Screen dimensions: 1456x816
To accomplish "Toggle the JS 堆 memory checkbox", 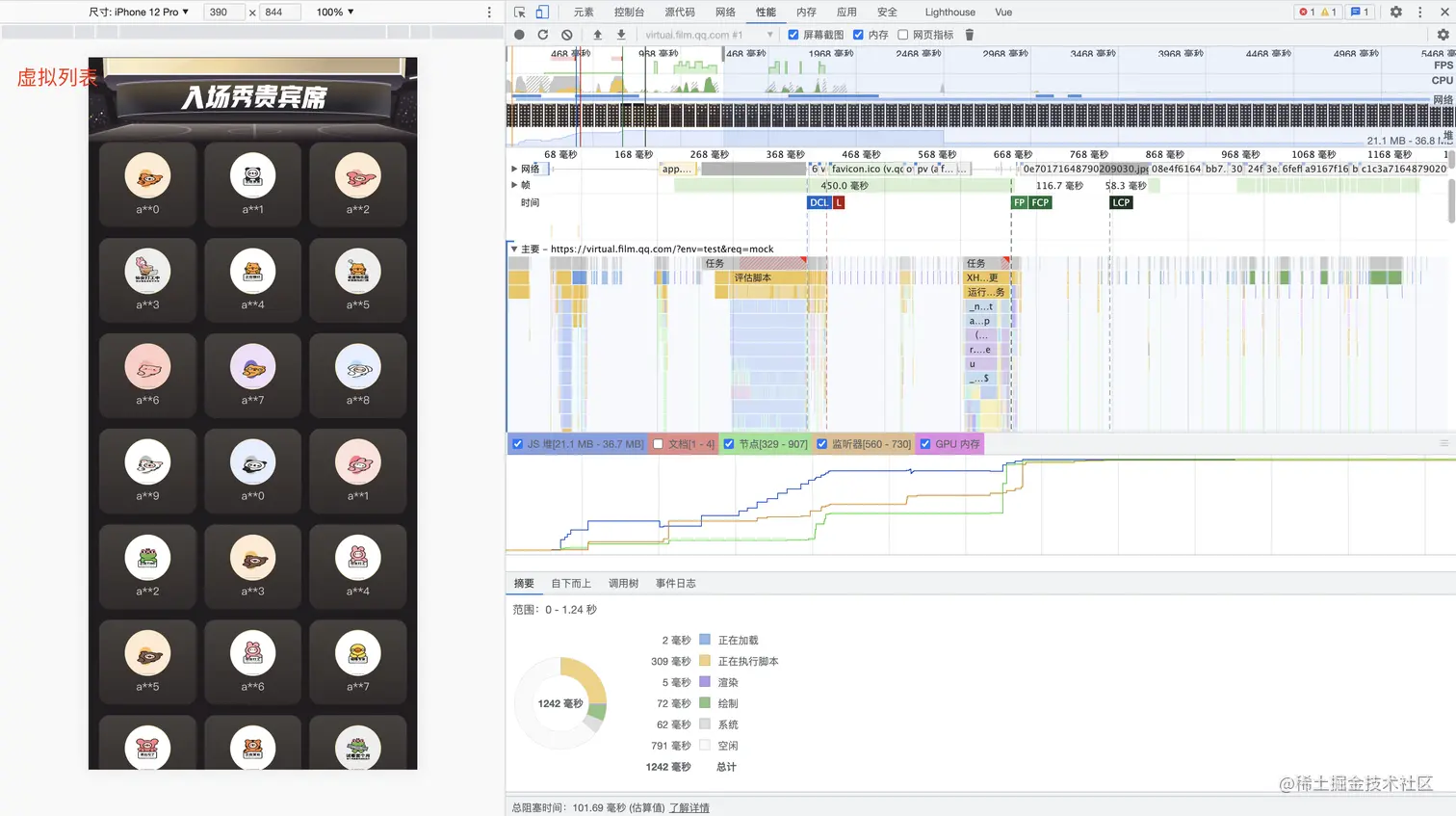I will 518,444.
